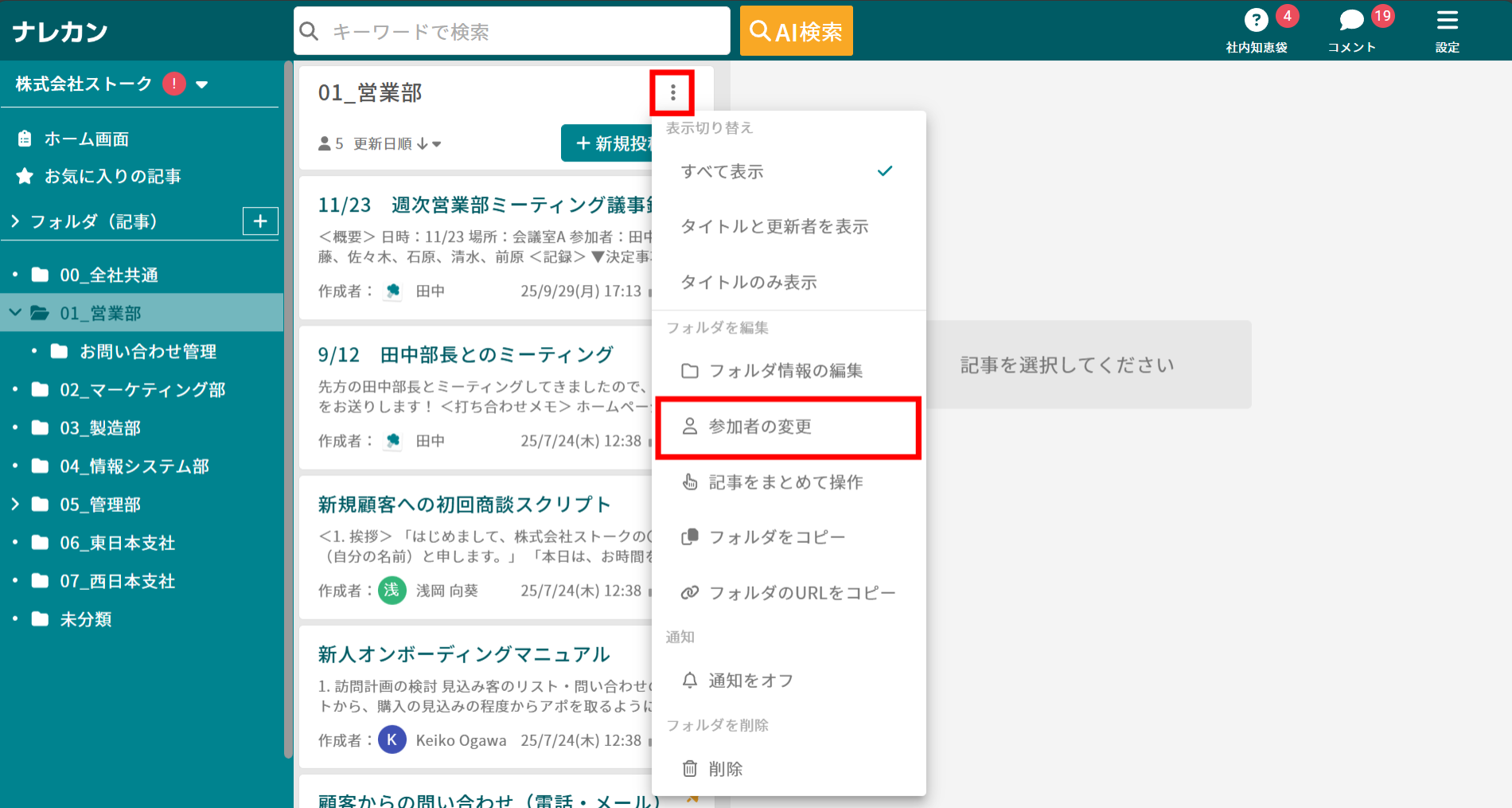Expand the 05_管理部 folder
The image size is (1512, 808).
pyautogui.click(x=14, y=504)
